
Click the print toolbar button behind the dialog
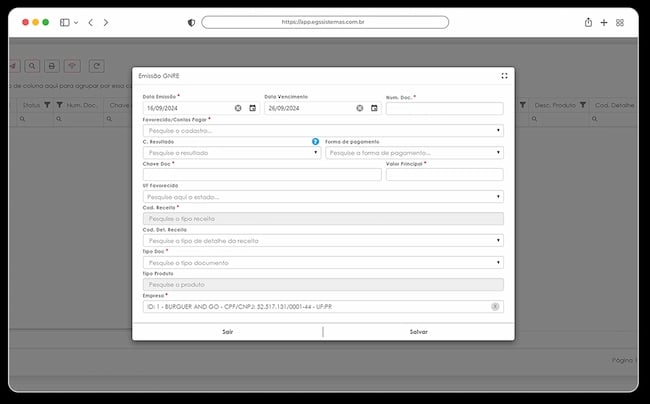coord(52,66)
